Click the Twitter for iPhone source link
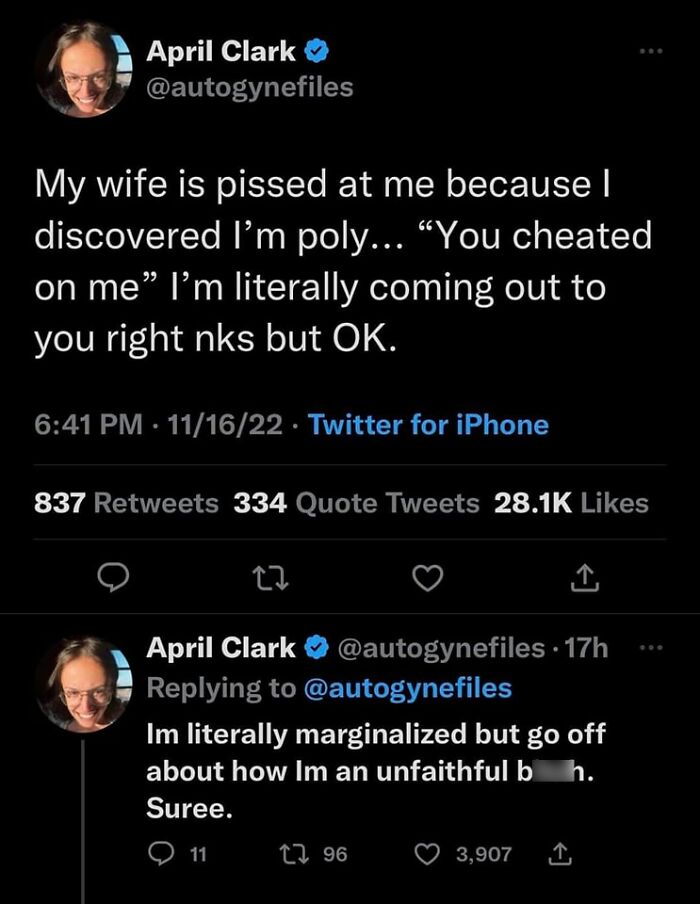The image size is (700, 904). 428,425
